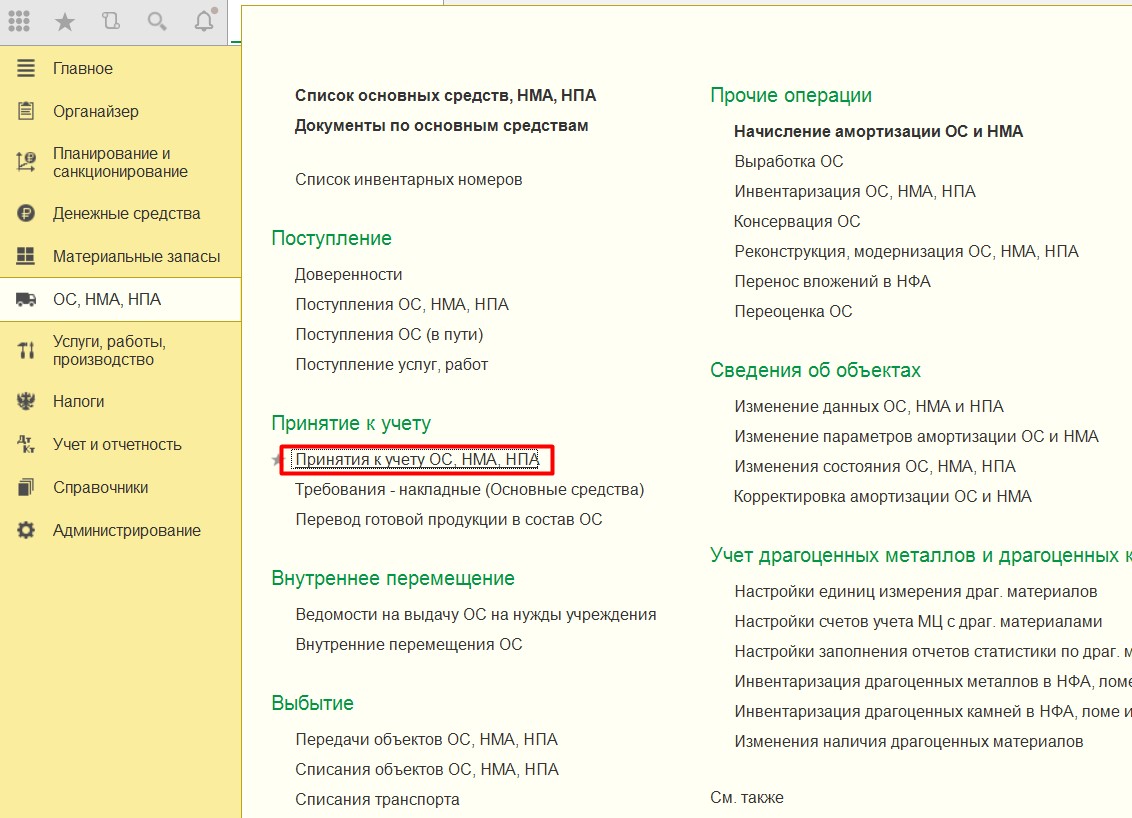Open Планирование и санкционирование section
This screenshot has height=818, width=1132.
[121, 162]
